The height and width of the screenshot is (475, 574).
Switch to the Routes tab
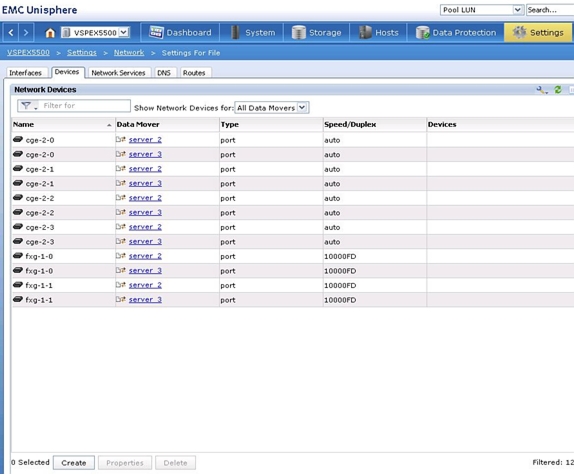[x=194, y=73]
